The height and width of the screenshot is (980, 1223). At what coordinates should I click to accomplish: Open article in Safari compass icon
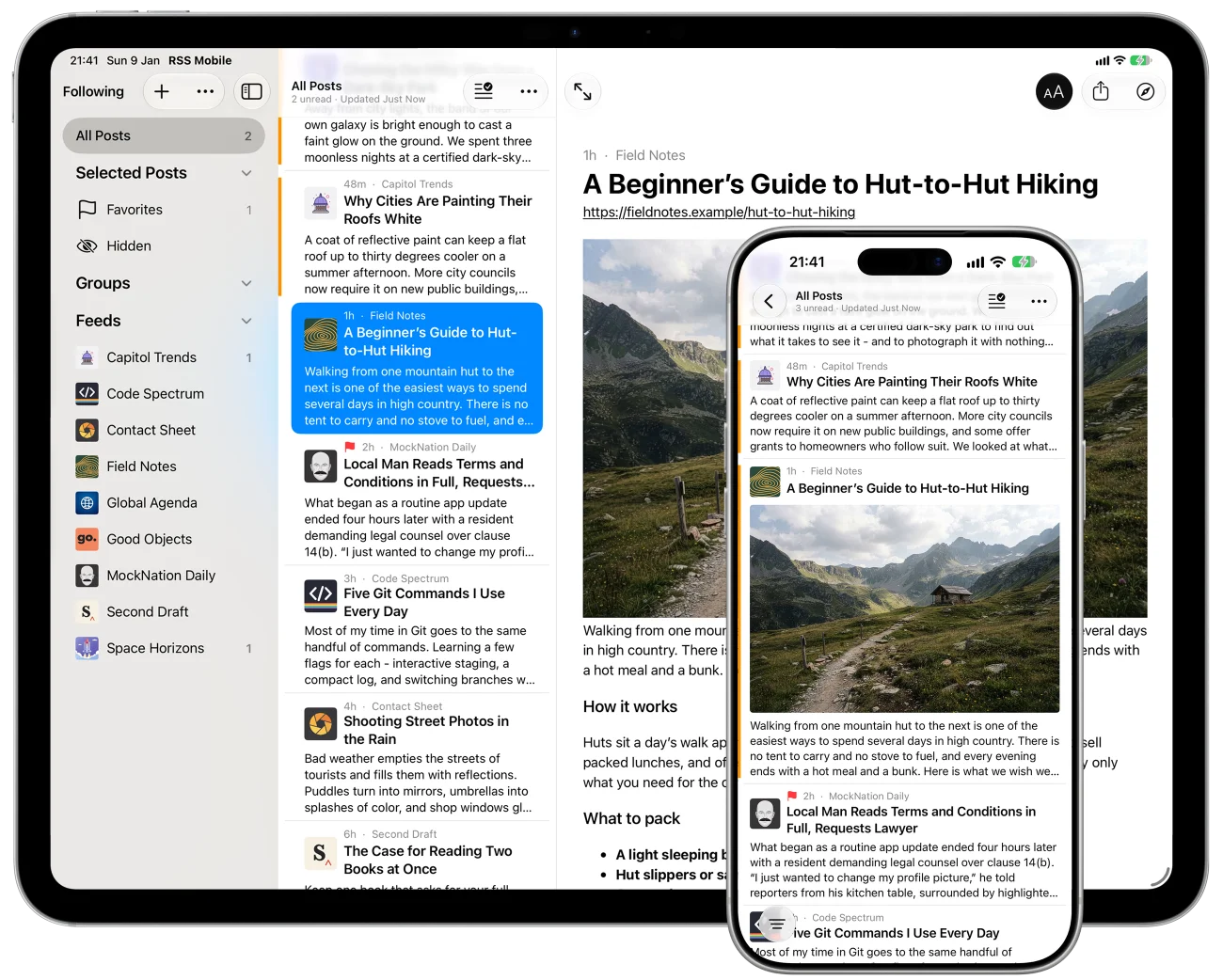click(1145, 91)
